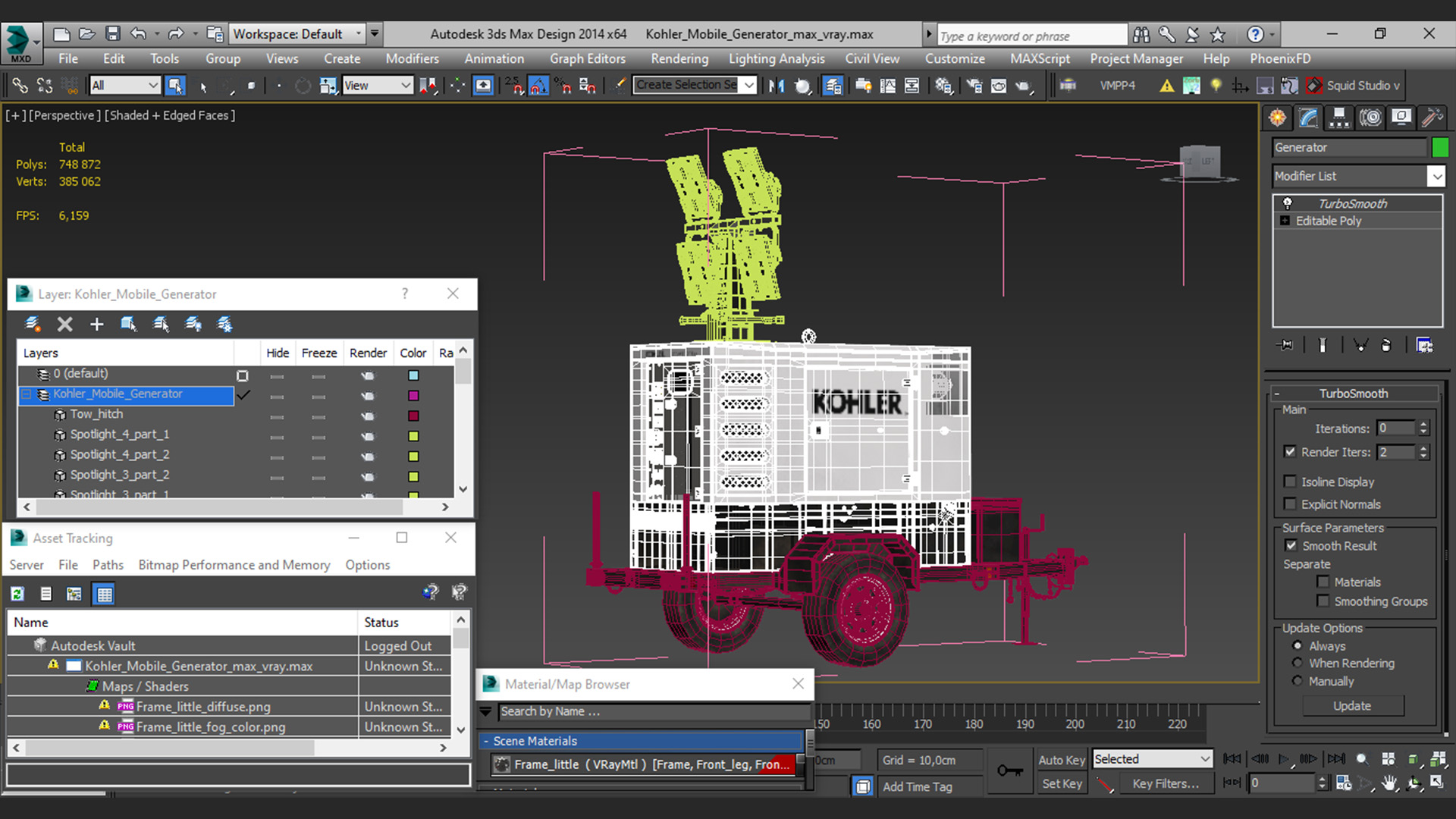
Task: Open the Workspace: Default dropdown
Action: pyautogui.click(x=297, y=34)
